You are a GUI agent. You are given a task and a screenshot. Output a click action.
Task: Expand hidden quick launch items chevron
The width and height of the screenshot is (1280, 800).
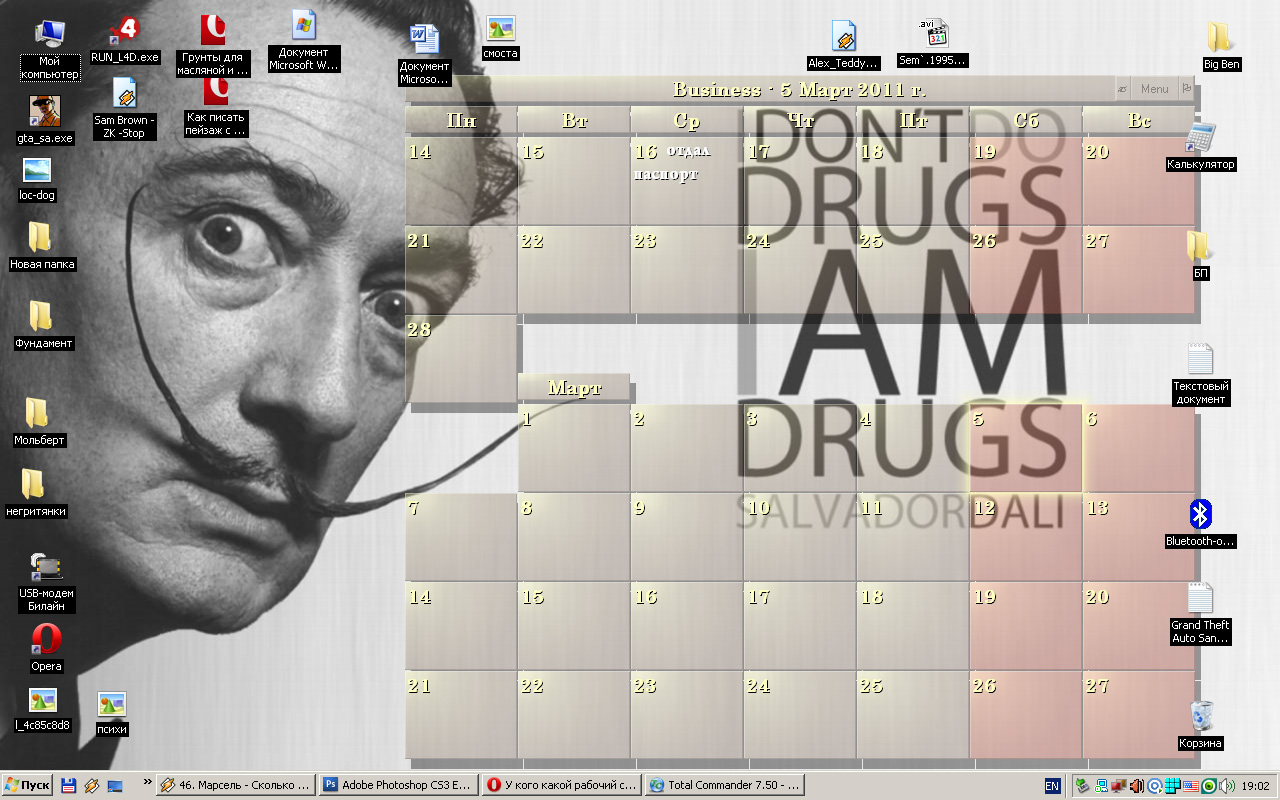tap(148, 783)
